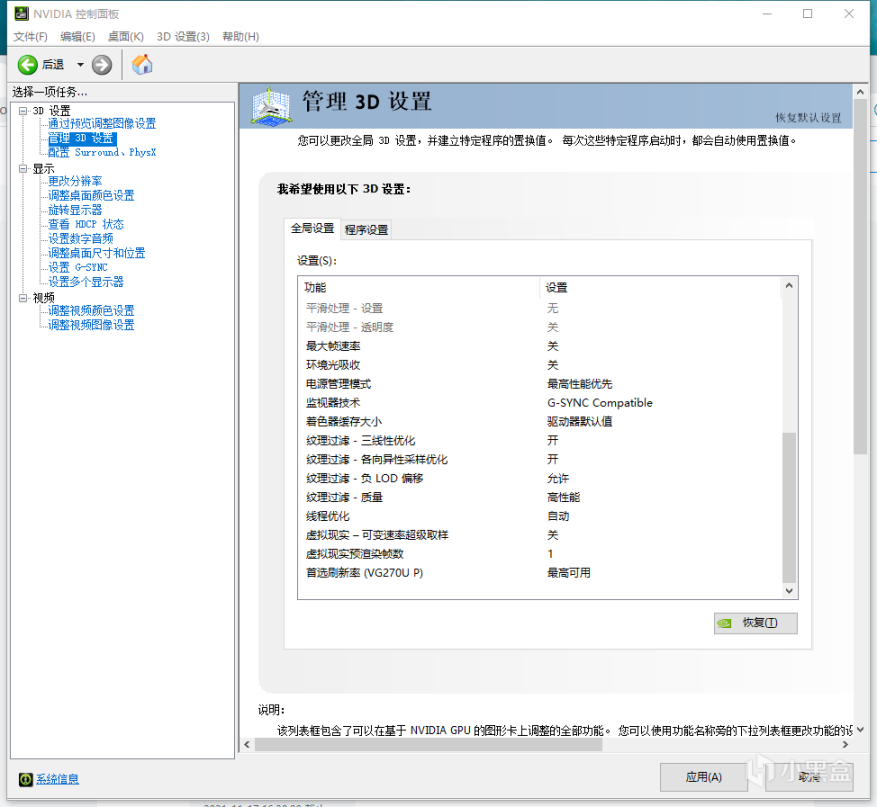Open the 文件(F) menu
The image size is (877, 807).
(30, 36)
